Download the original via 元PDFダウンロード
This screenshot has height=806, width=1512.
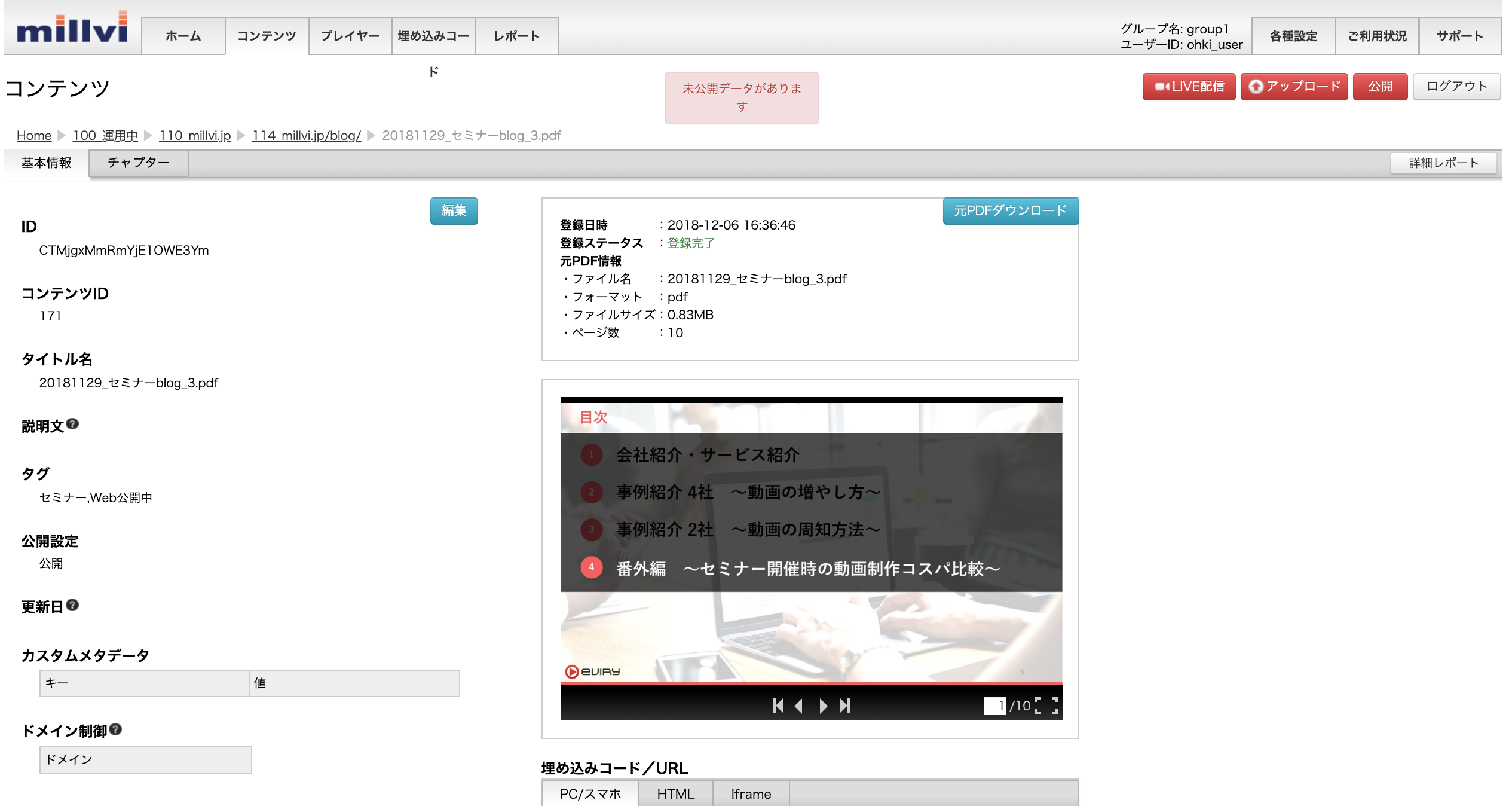click(x=1010, y=210)
